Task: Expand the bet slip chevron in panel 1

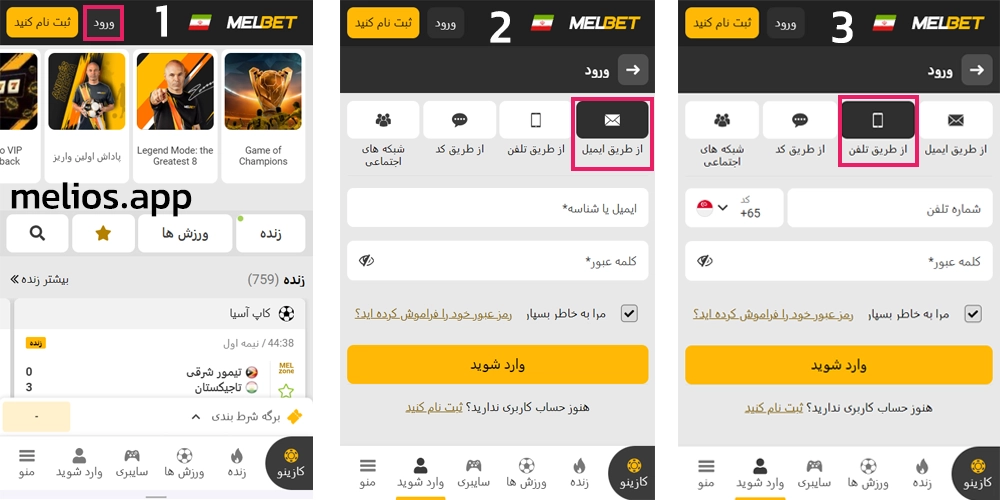Action: [196, 416]
